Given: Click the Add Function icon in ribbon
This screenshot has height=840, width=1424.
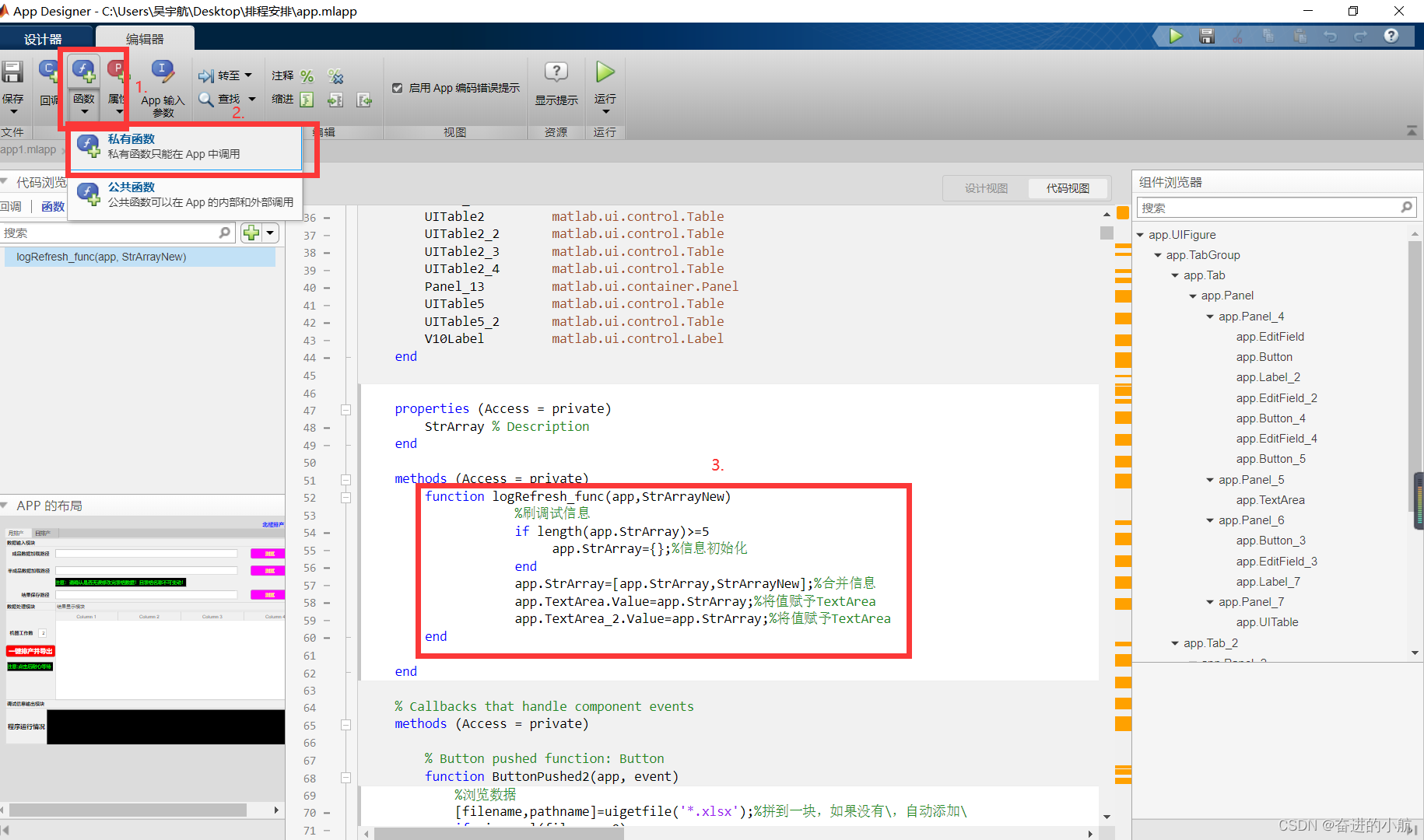Looking at the screenshot, I should [x=84, y=72].
